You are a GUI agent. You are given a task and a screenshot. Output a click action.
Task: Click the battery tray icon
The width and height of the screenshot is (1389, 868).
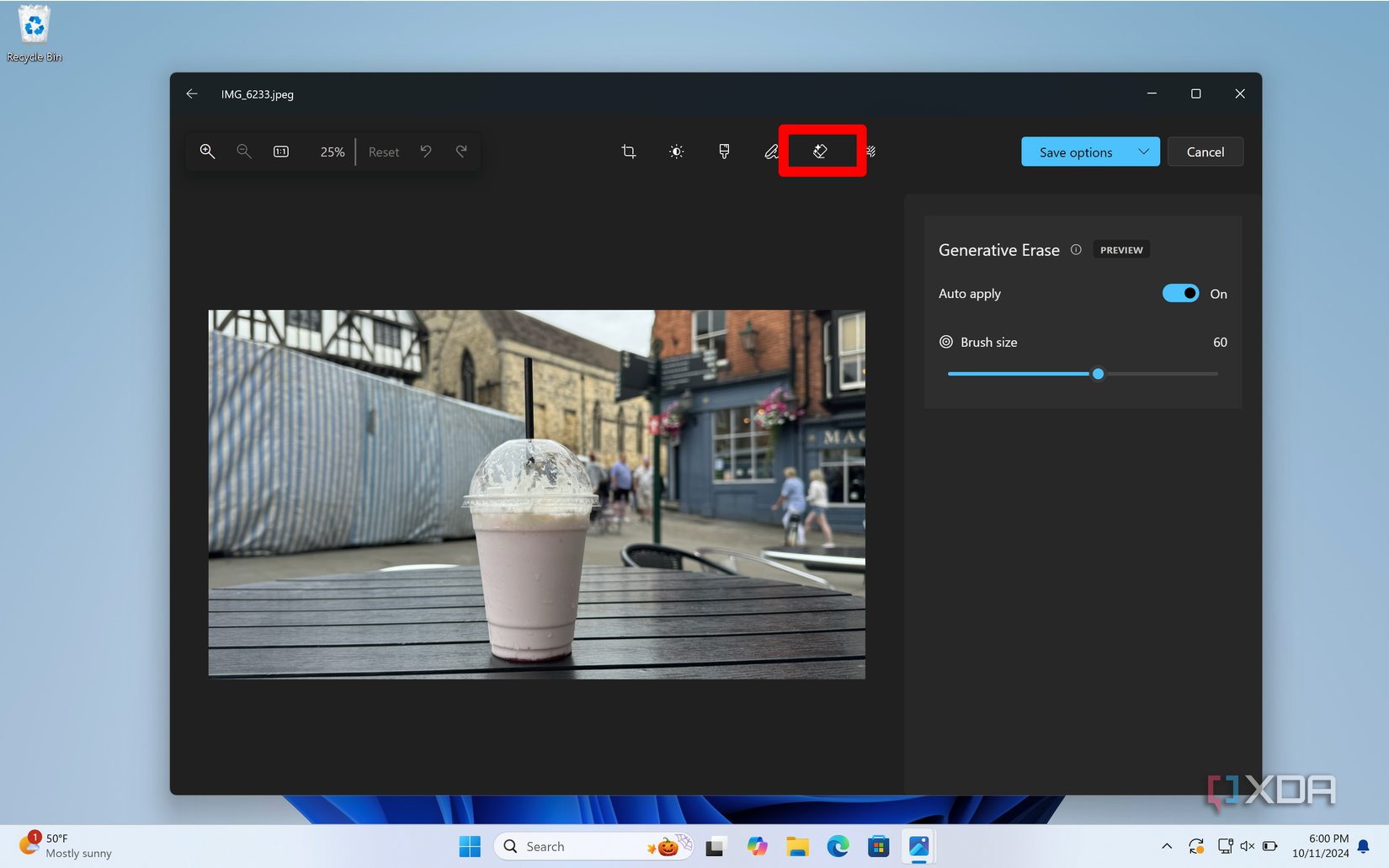coord(1269,846)
